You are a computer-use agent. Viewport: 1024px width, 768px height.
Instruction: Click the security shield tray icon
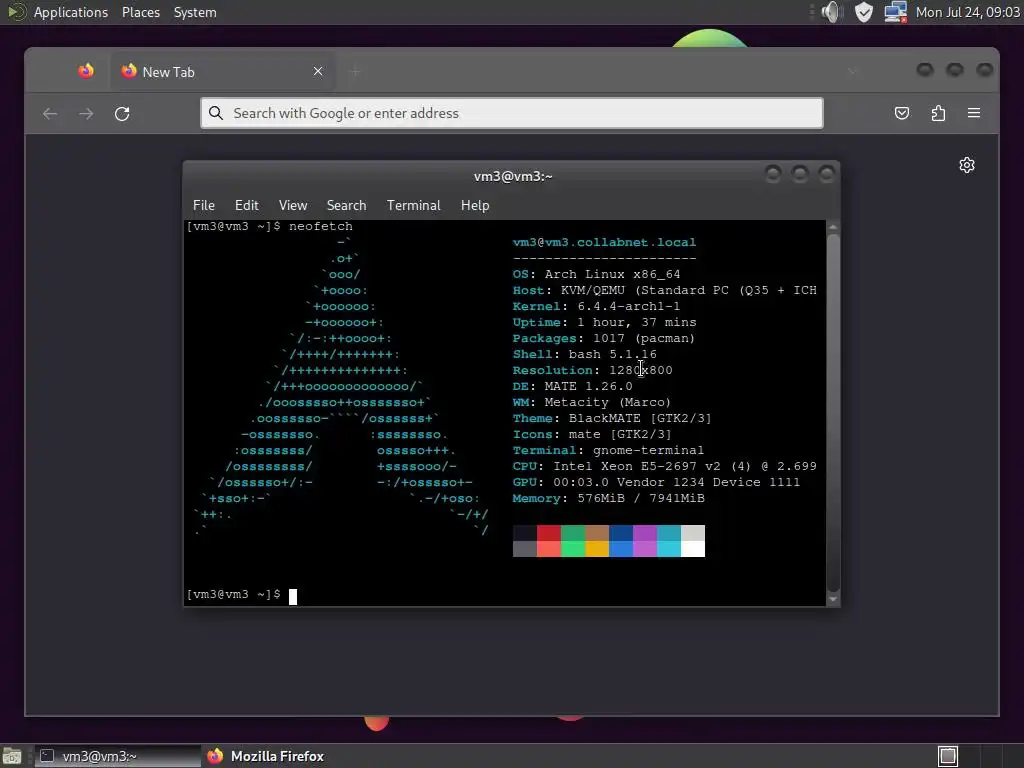click(863, 12)
